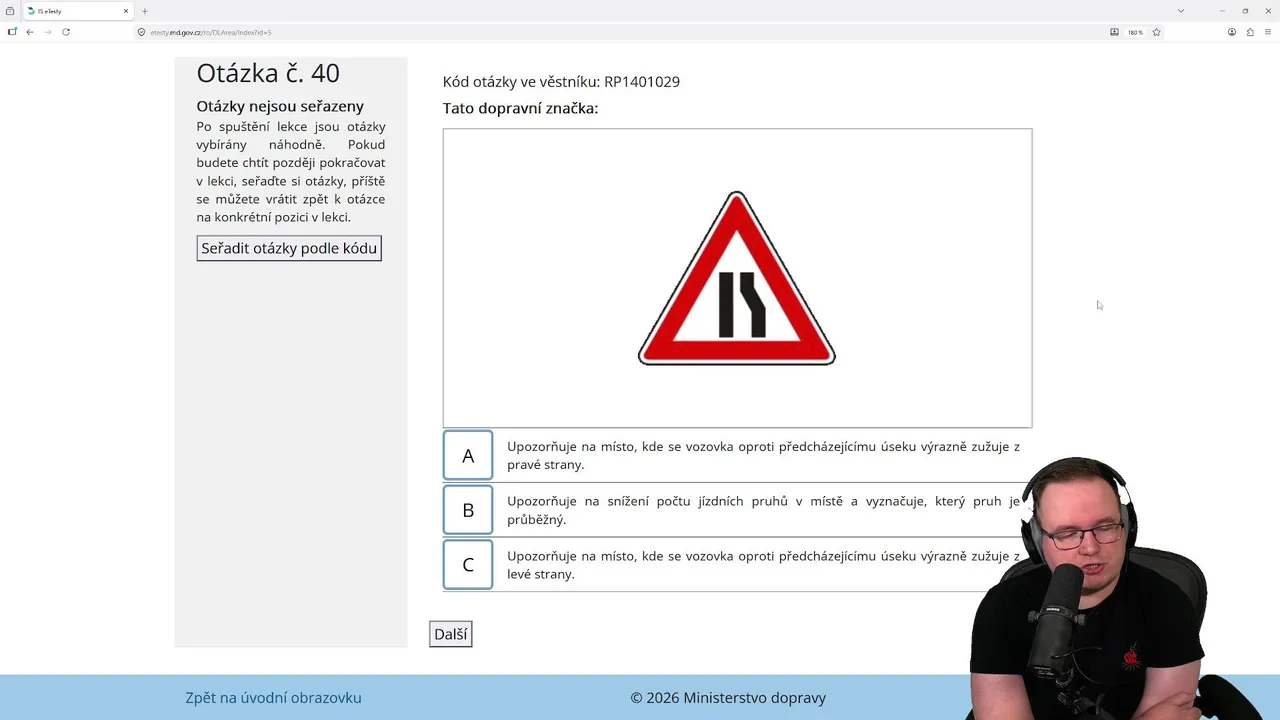
Task: Select answer A box
Action: [468, 456]
